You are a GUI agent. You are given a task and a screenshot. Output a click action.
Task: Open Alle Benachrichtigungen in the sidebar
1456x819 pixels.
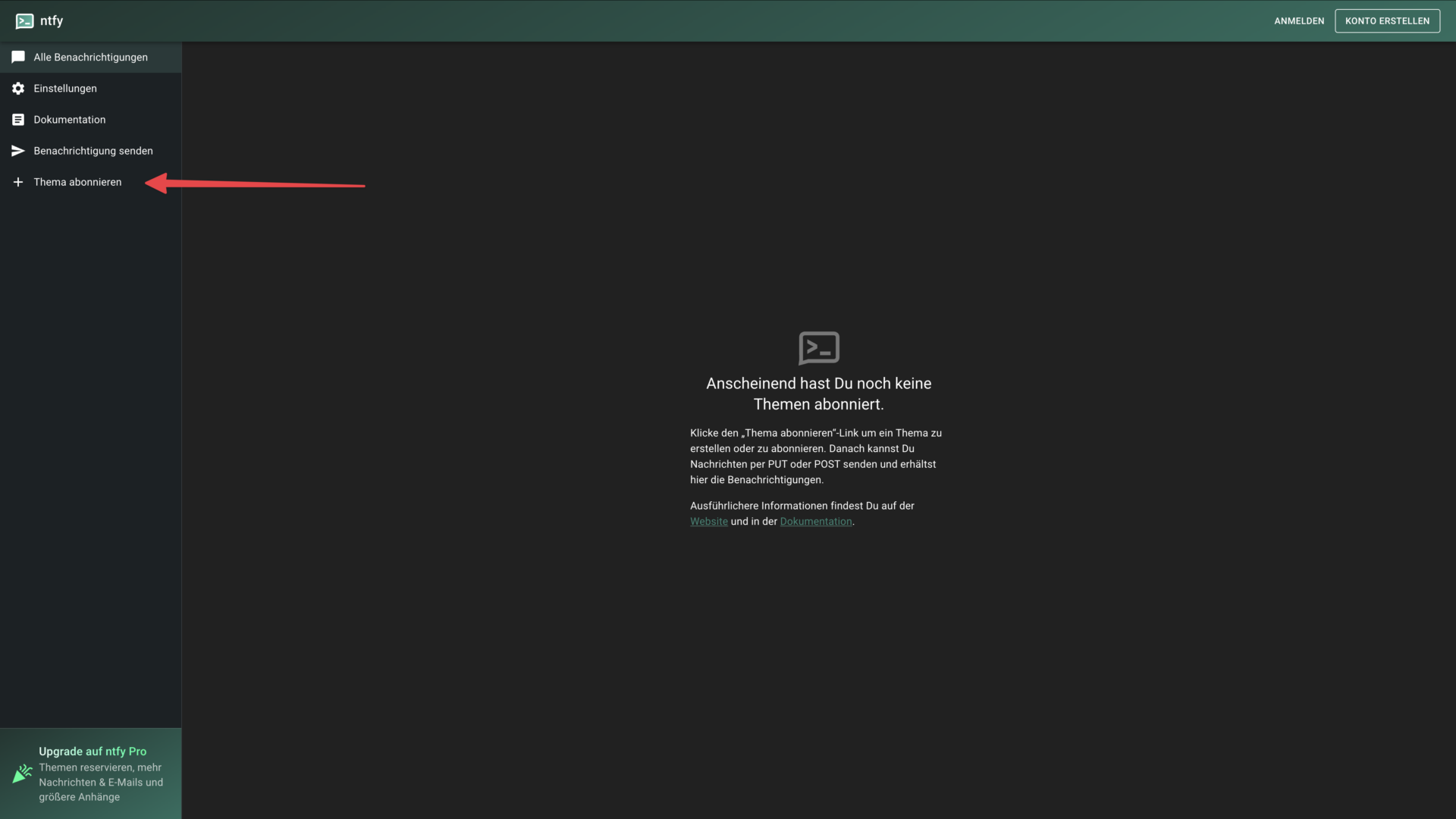point(90,57)
